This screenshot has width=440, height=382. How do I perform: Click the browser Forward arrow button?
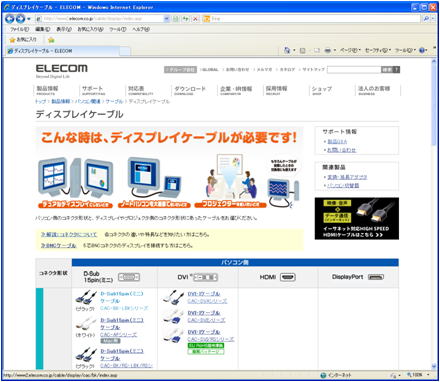pos(20,19)
